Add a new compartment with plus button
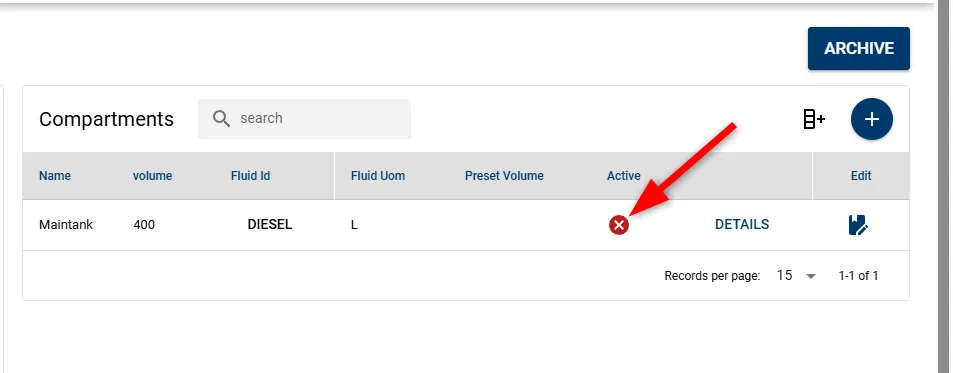 click(x=872, y=119)
